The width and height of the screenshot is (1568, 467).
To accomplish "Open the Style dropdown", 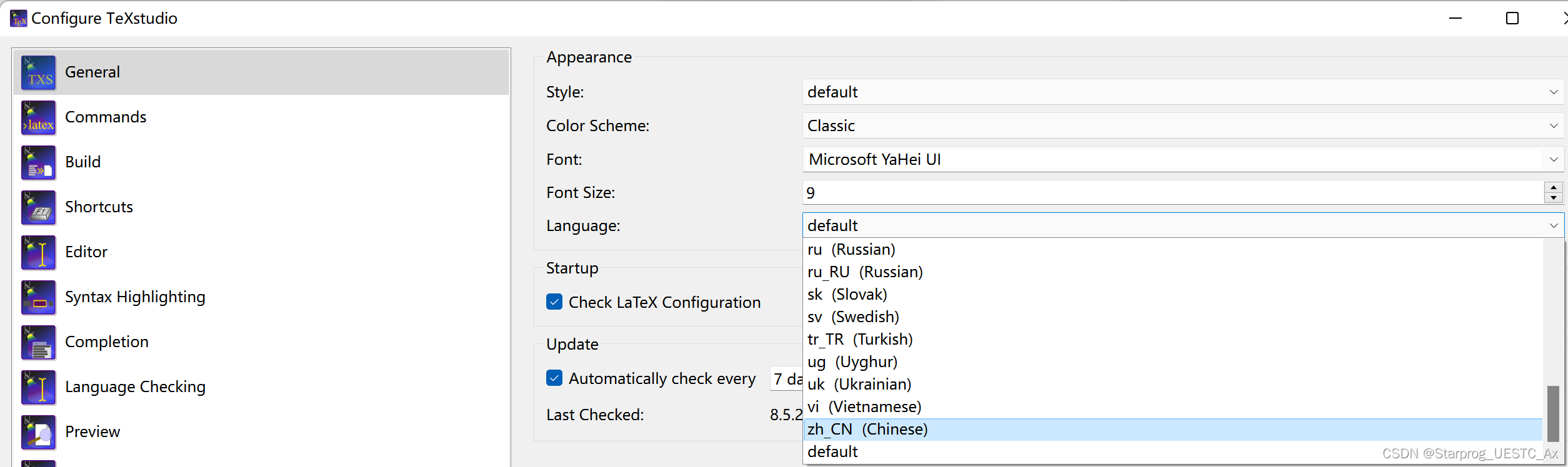I will click(1183, 92).
